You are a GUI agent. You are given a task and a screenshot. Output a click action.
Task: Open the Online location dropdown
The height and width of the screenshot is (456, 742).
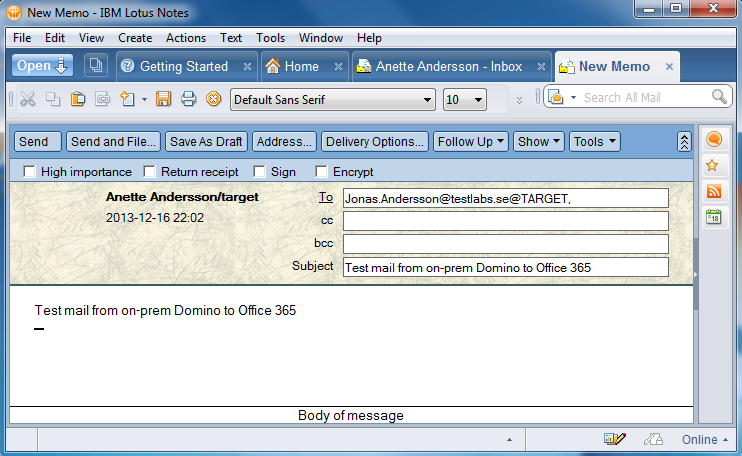pyautogui.click(x=704, y=439)
